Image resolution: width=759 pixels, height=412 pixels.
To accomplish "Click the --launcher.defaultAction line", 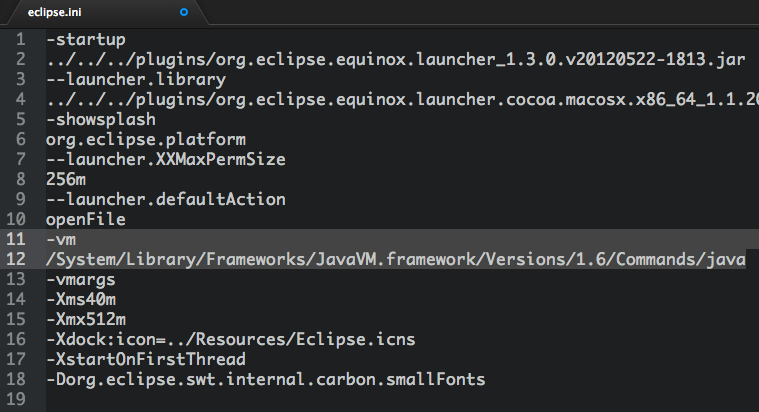I will point(166,199).
